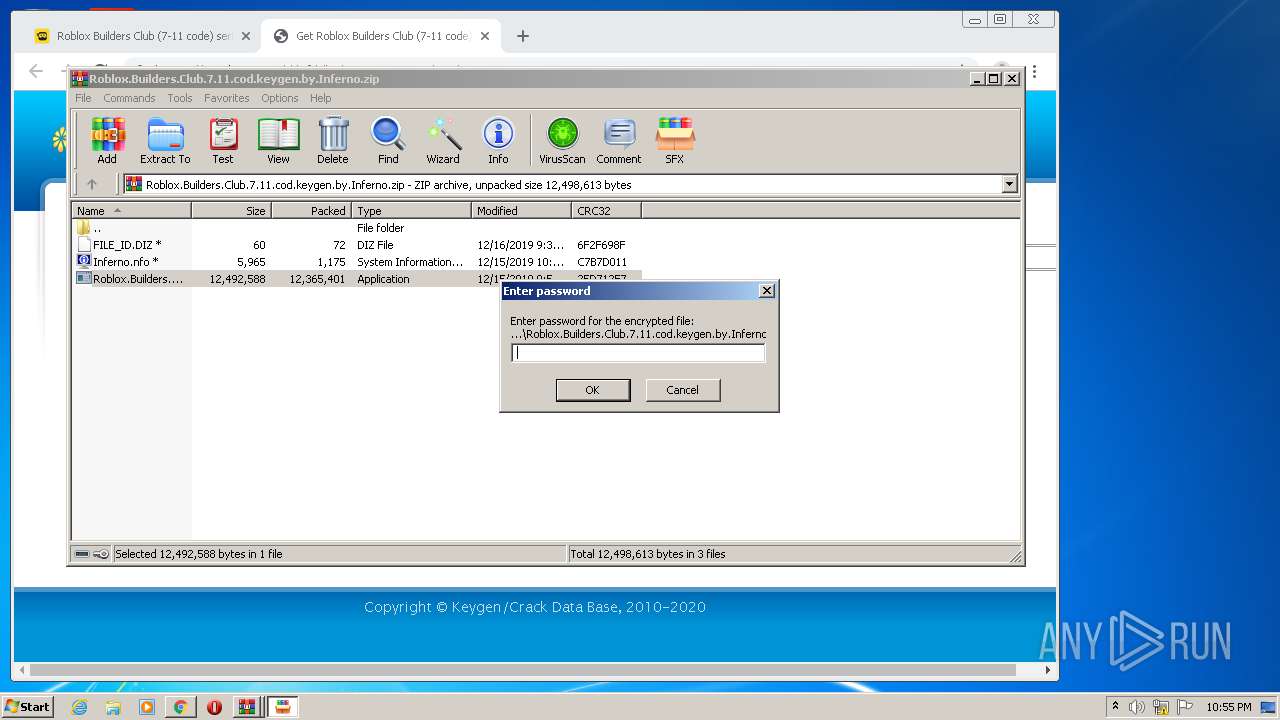Viewport: 1280px width, 720px height.
Task: Show hidden system tray icons
Action: pos(1115,707)
